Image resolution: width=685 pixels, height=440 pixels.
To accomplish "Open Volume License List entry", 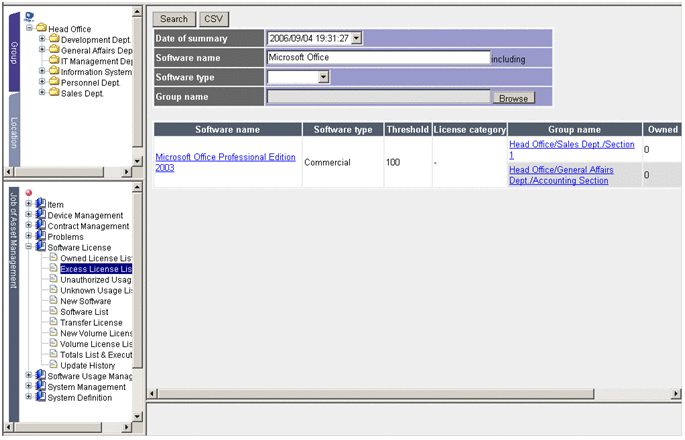I will 96,344.
